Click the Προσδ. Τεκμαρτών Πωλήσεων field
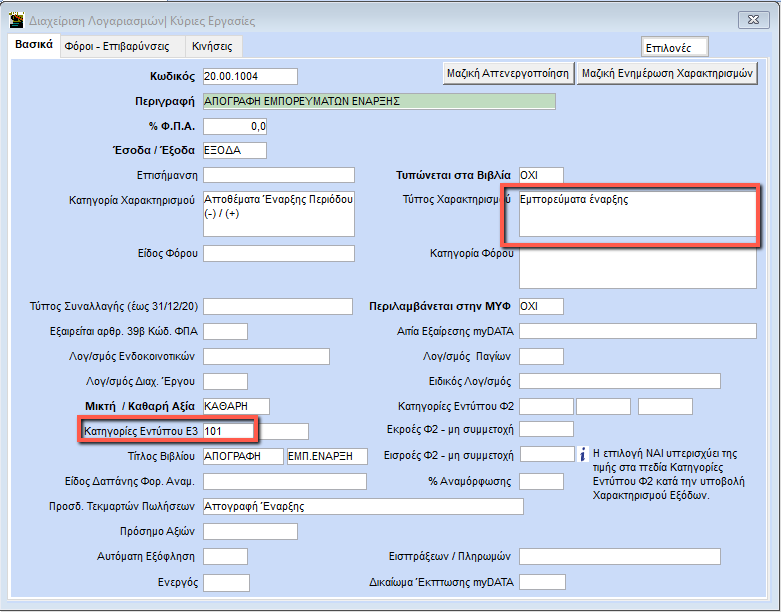Screen dimensions: 781x612 pyautogui.click(x=363, y=506)
